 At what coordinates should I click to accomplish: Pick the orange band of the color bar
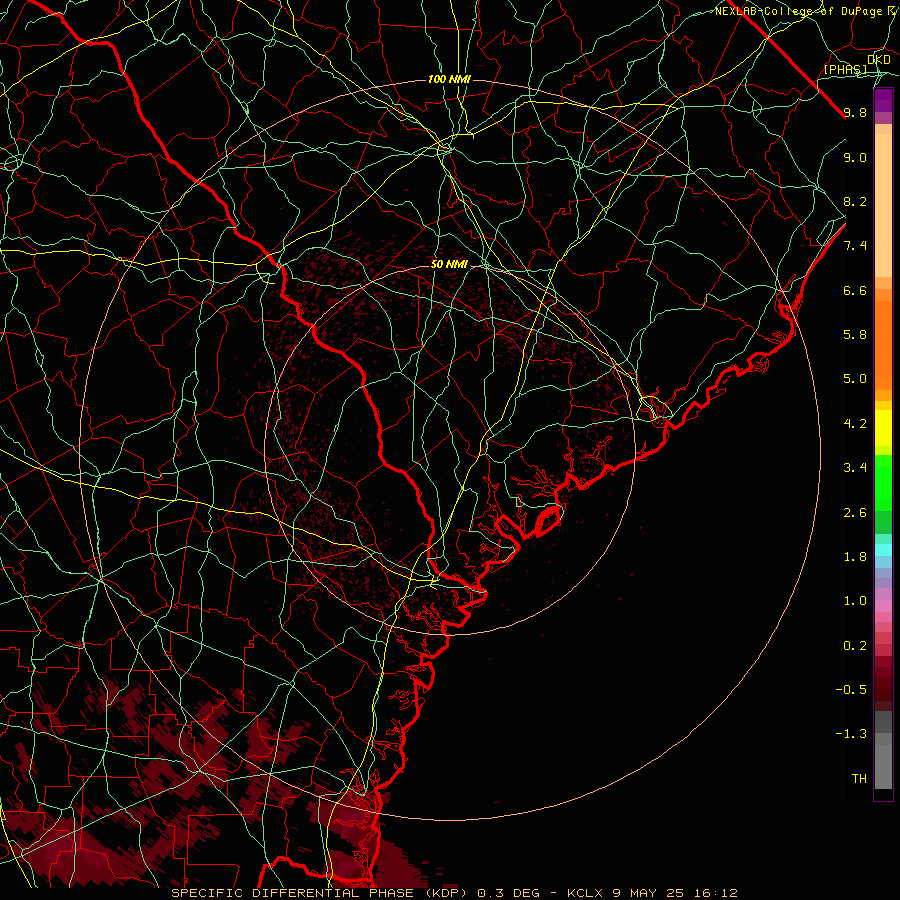(883, 344)
